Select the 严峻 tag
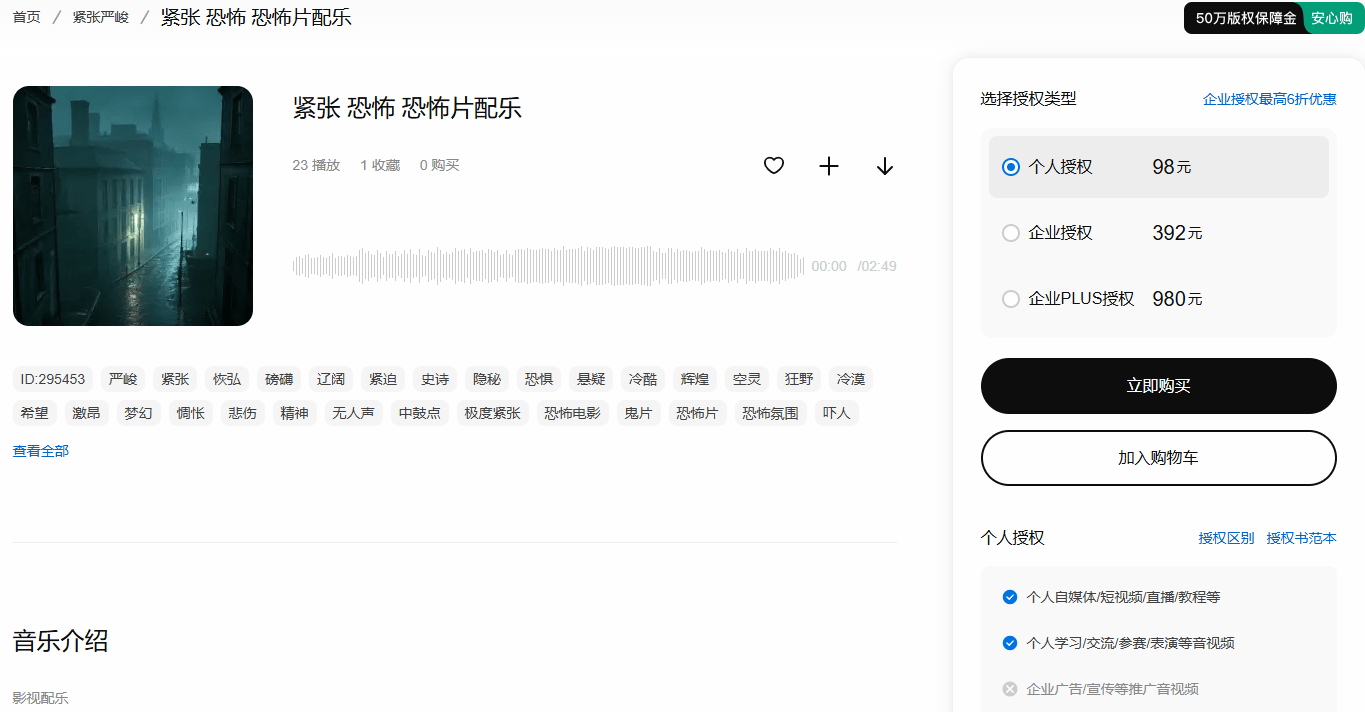 123,379
